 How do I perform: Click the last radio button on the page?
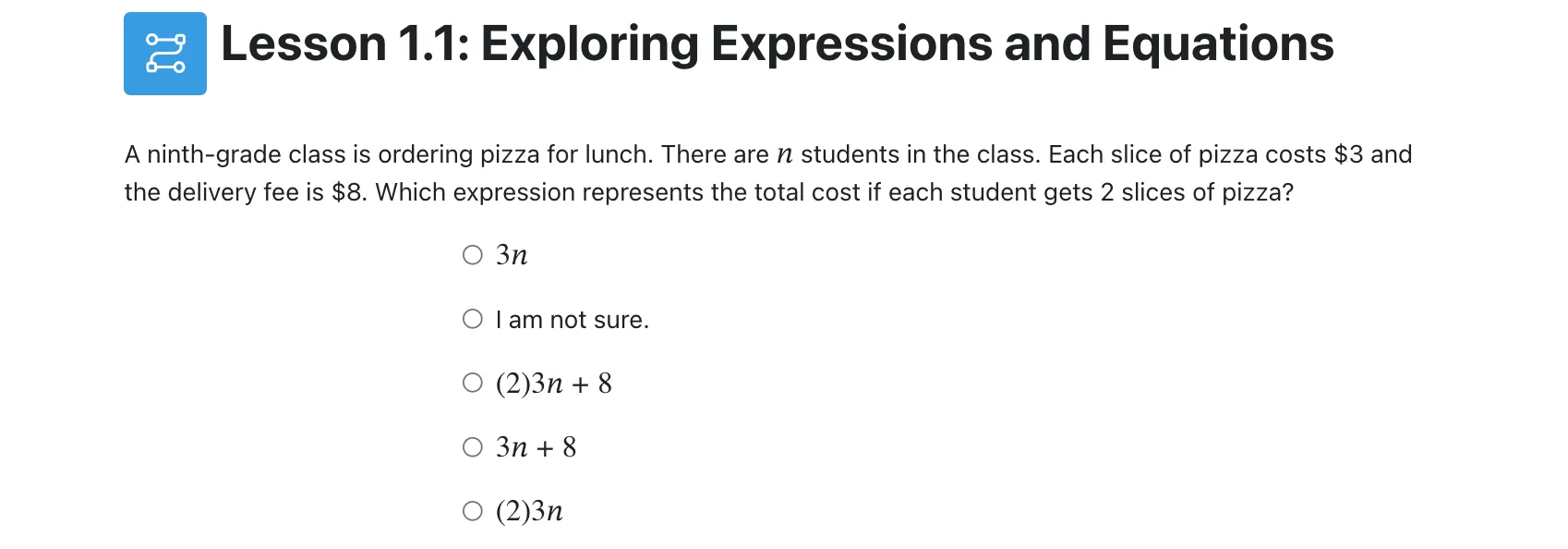tap(472, 510)
